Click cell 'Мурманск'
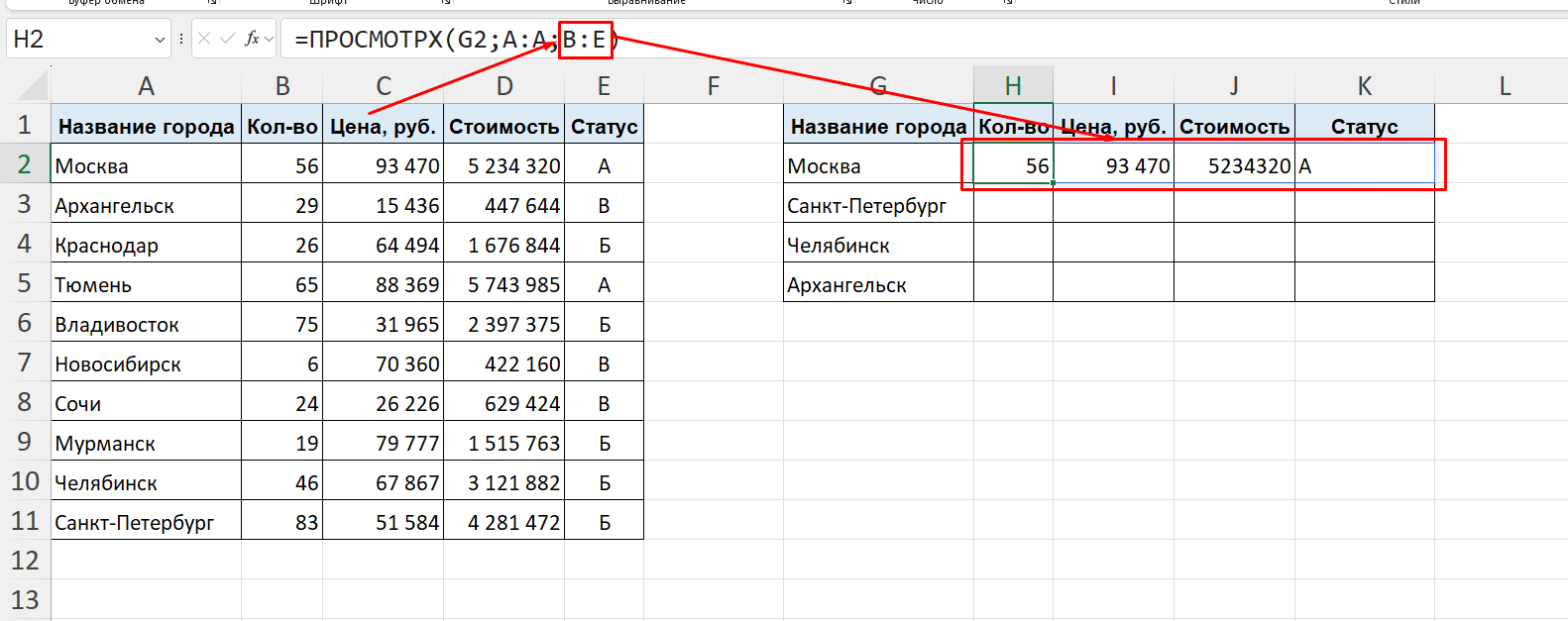 click(x=146, y=442)
